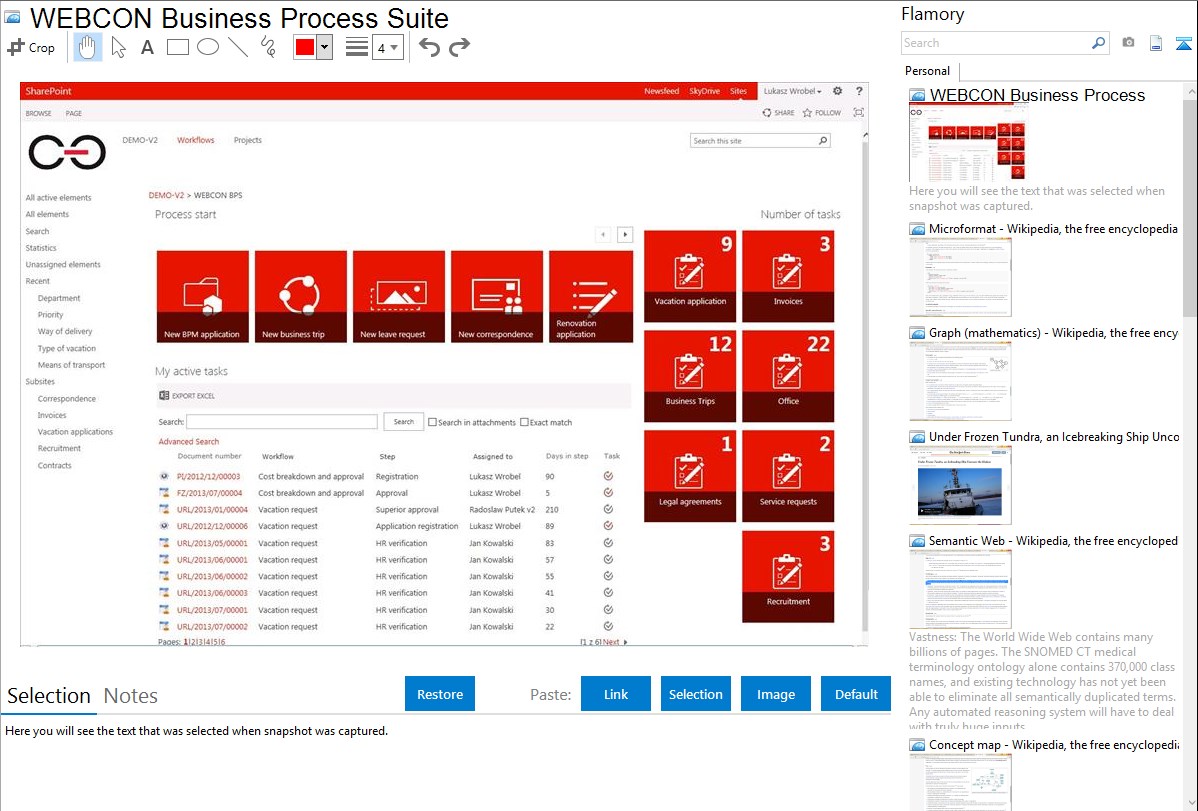Select the arrow pointer tool
Viewport: 1198px width, 811px height.
click(x=118, y=47)
